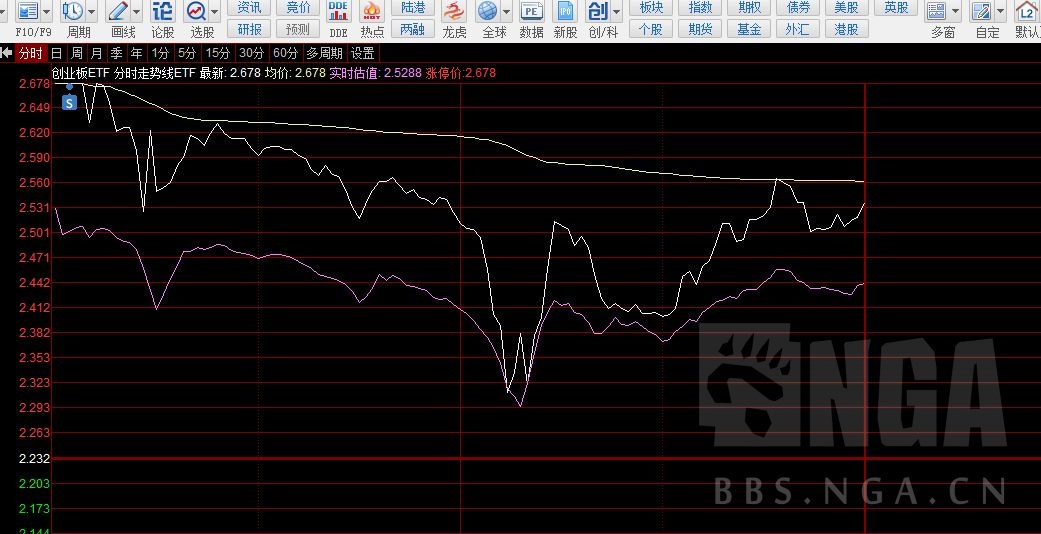Viewport: 1041px width, 534px height.
Task: Switch to the 15分 chart tab
Action: [217, 53]
